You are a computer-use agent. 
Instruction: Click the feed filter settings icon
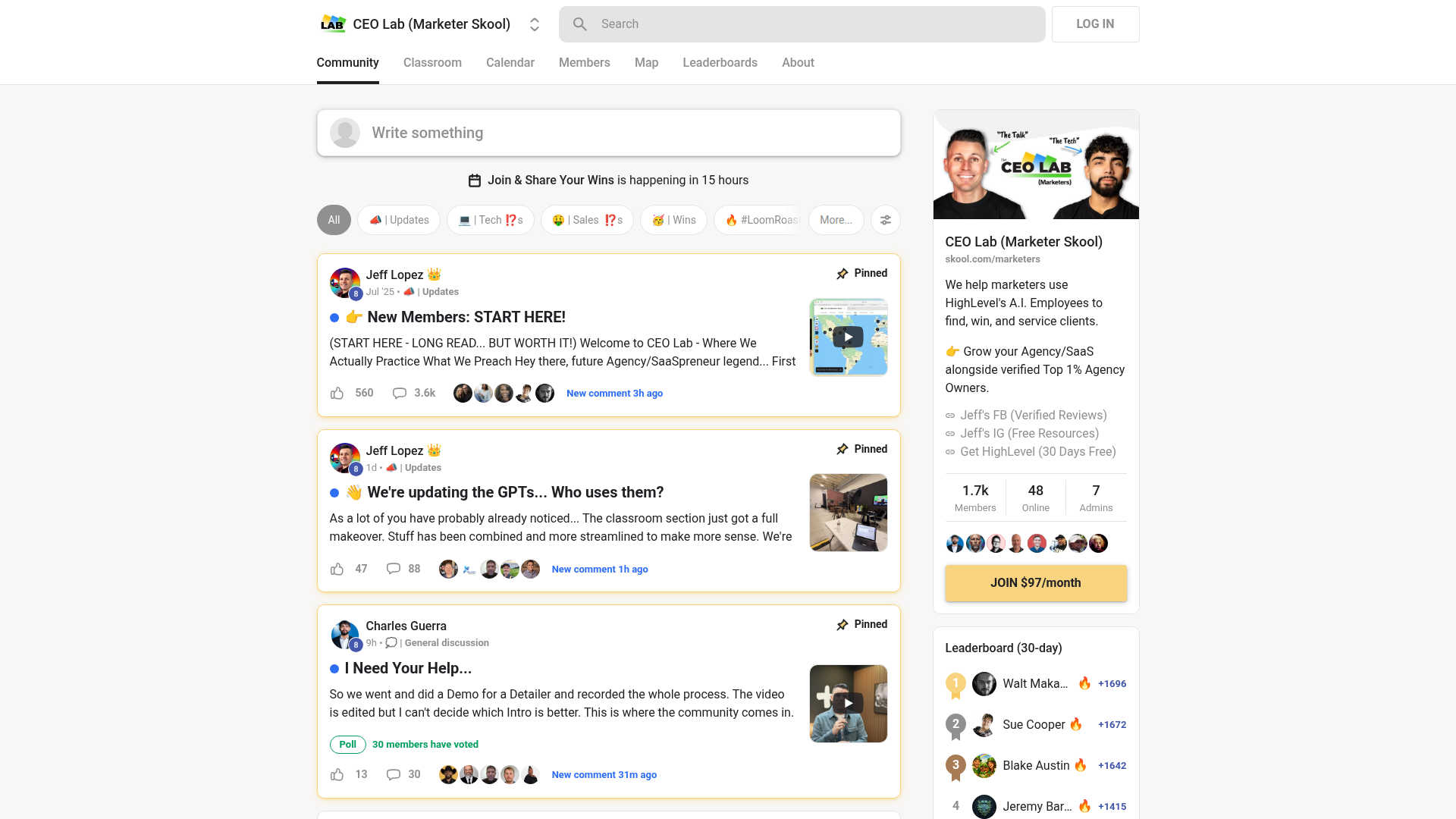tap(885, 220)
